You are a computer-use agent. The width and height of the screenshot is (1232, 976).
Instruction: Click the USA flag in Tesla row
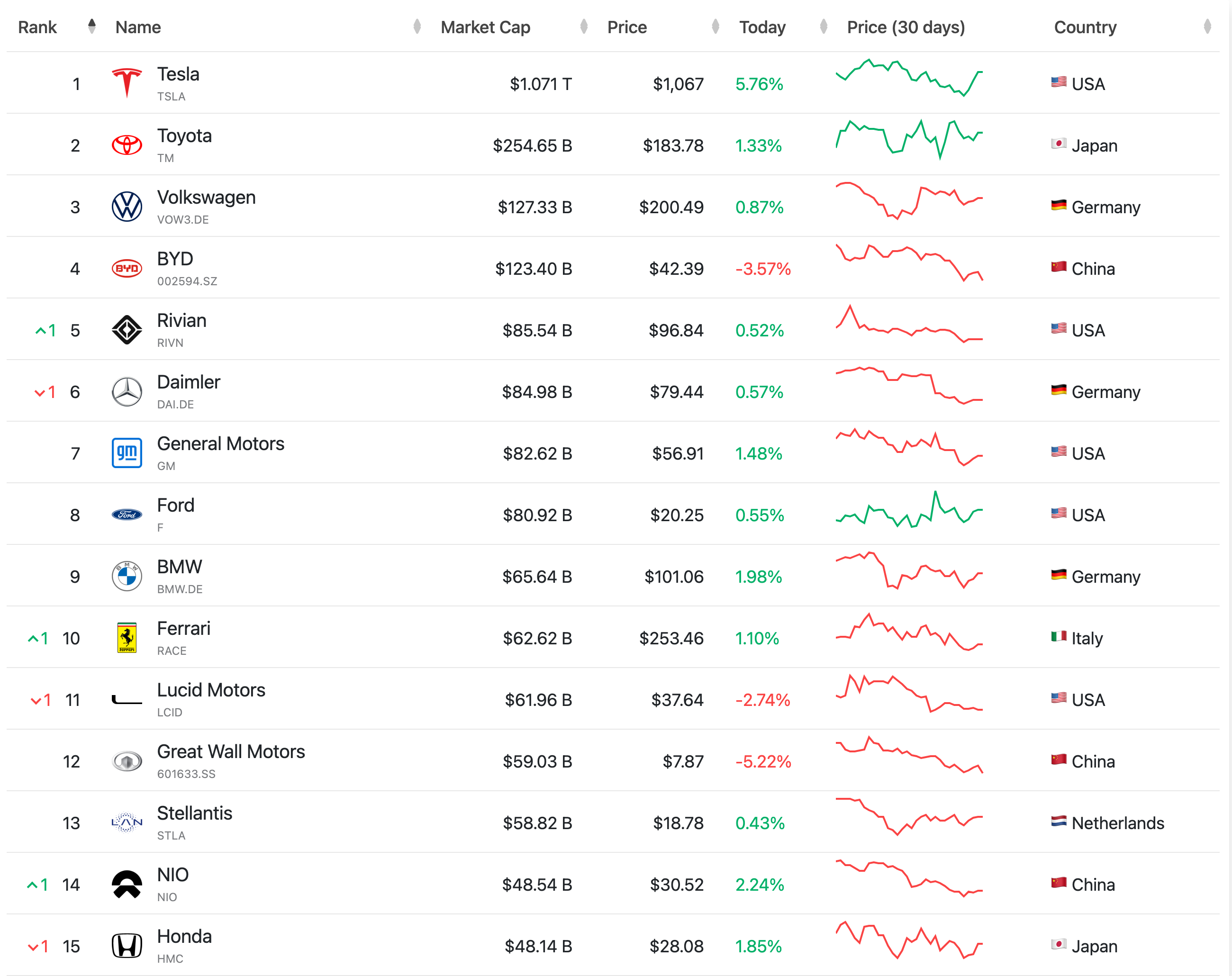coord(1058,82)
